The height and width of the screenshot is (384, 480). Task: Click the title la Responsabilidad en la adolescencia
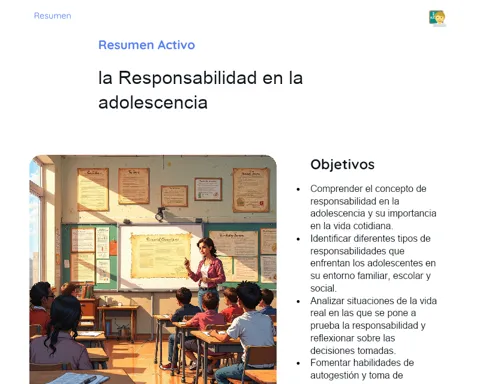(x=200, y=90)
